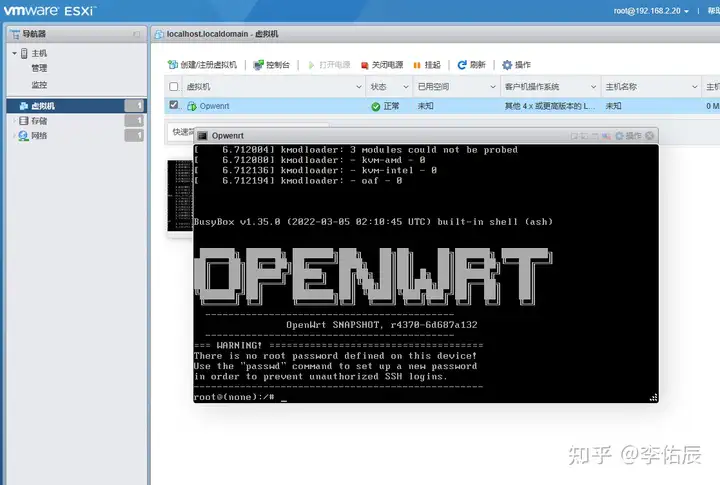720x485 pixels.
Task: Click 其他 4.x 或更高版本 guest OS cell
Action: tap(550, 106)
